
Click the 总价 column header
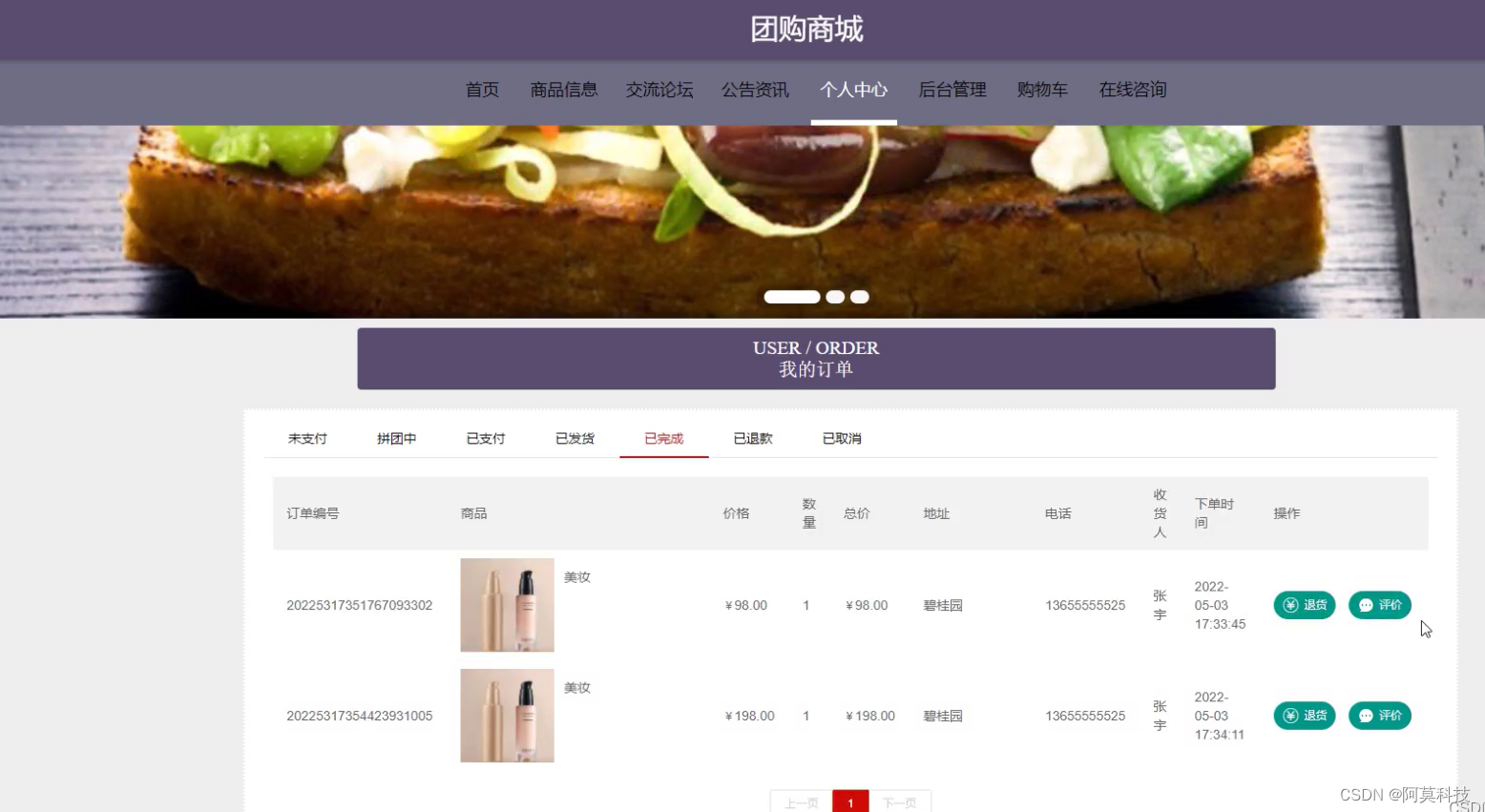click(857, 513)
